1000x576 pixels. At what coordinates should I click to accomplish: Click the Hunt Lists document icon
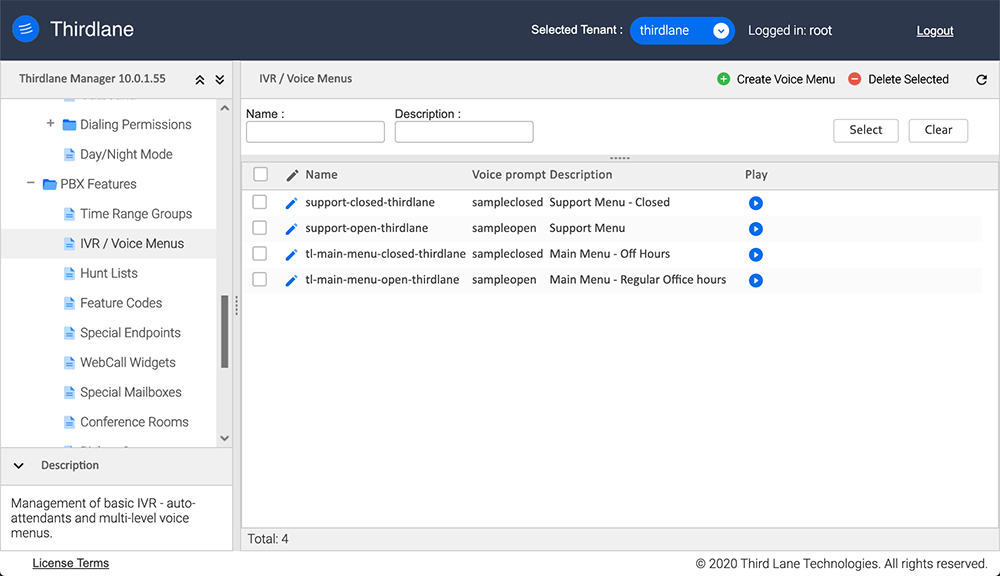tap(70, 273)
